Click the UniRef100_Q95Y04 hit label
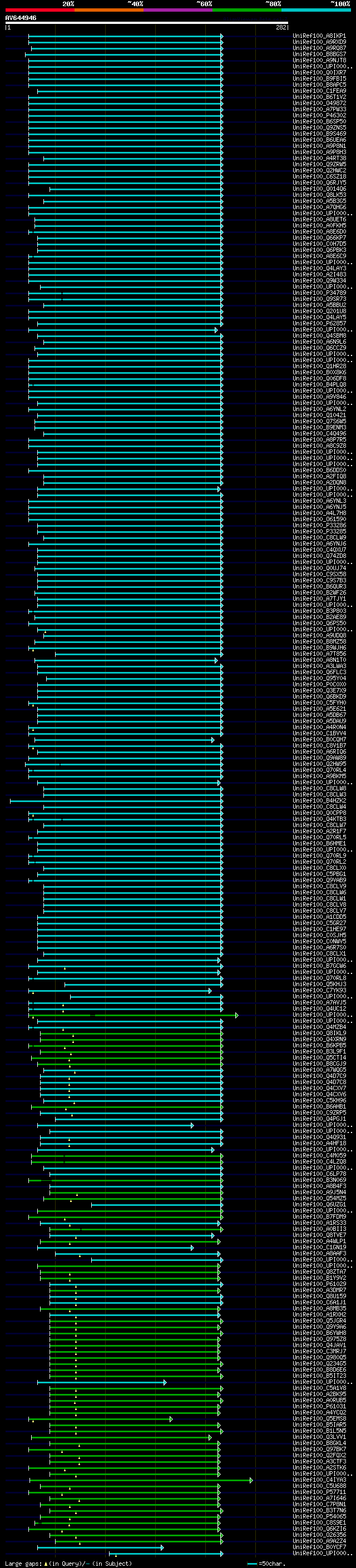The width and height of the screenshot is (356, 1568). [x=319, y=678]
